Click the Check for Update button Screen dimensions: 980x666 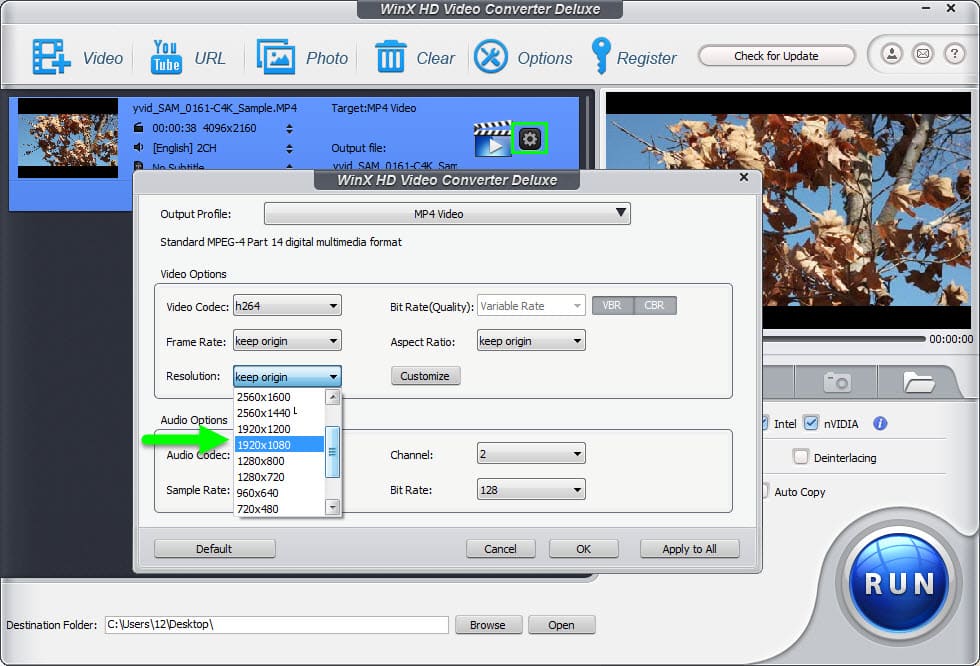coord(776,56)
